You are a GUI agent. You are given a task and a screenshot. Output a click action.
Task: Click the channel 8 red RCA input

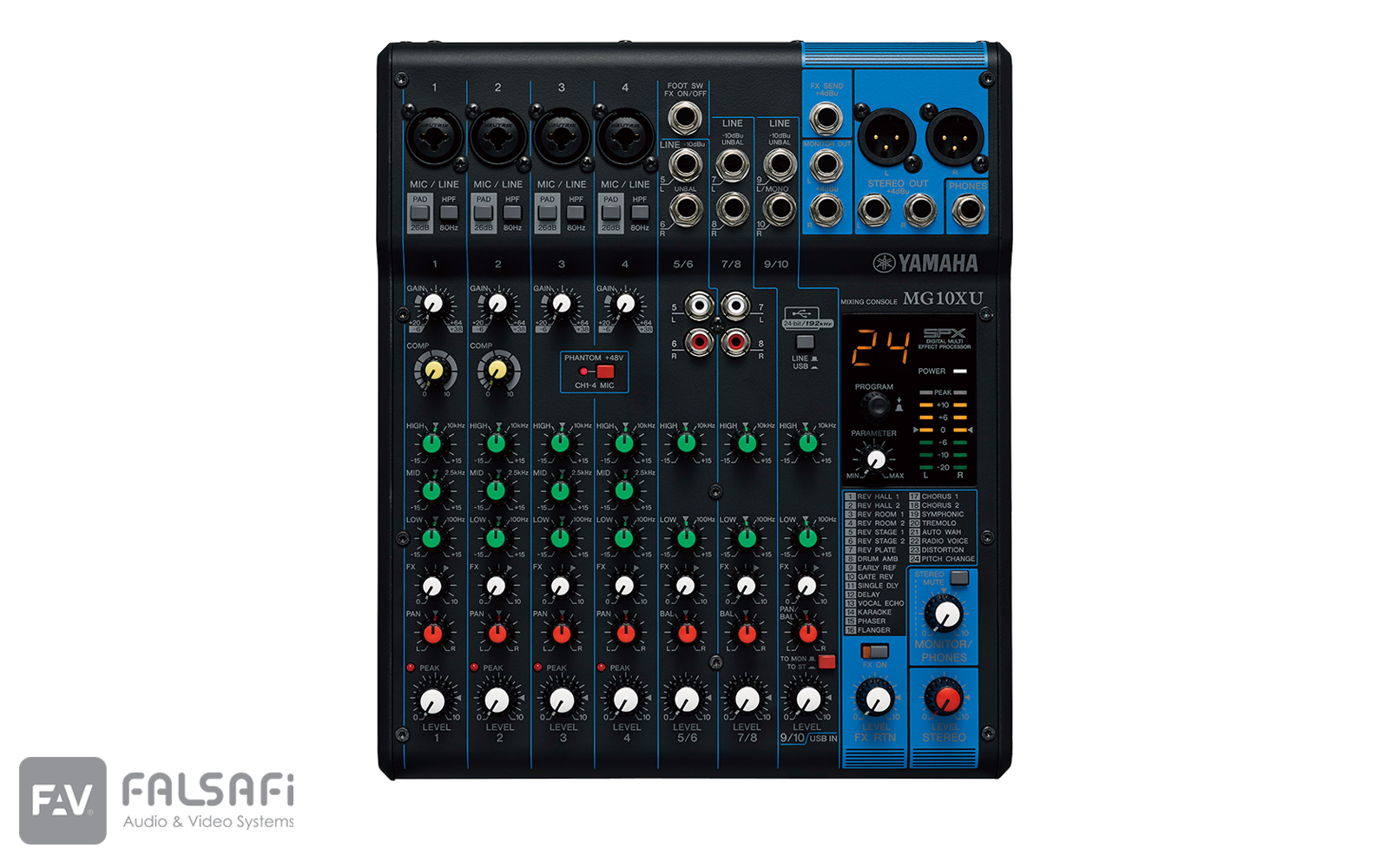tap(736, 343)
